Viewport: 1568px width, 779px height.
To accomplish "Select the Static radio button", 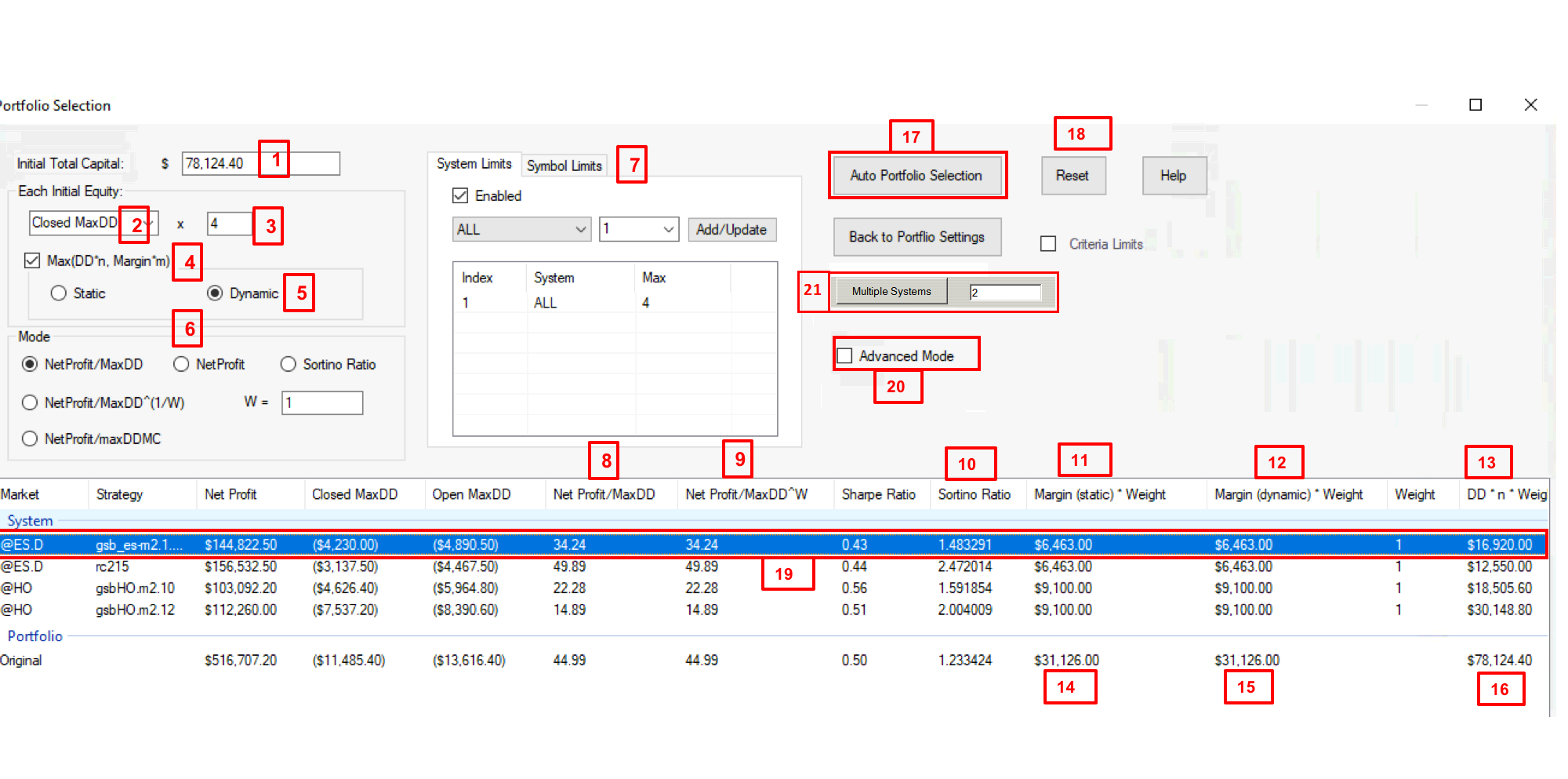I will (59, 293).
